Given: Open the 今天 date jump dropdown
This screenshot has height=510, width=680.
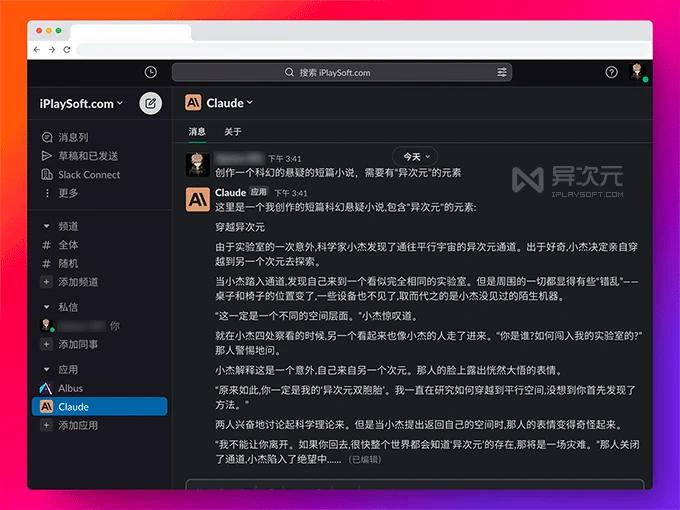Looking at the screenshot, I should click(x=415, y=157).
